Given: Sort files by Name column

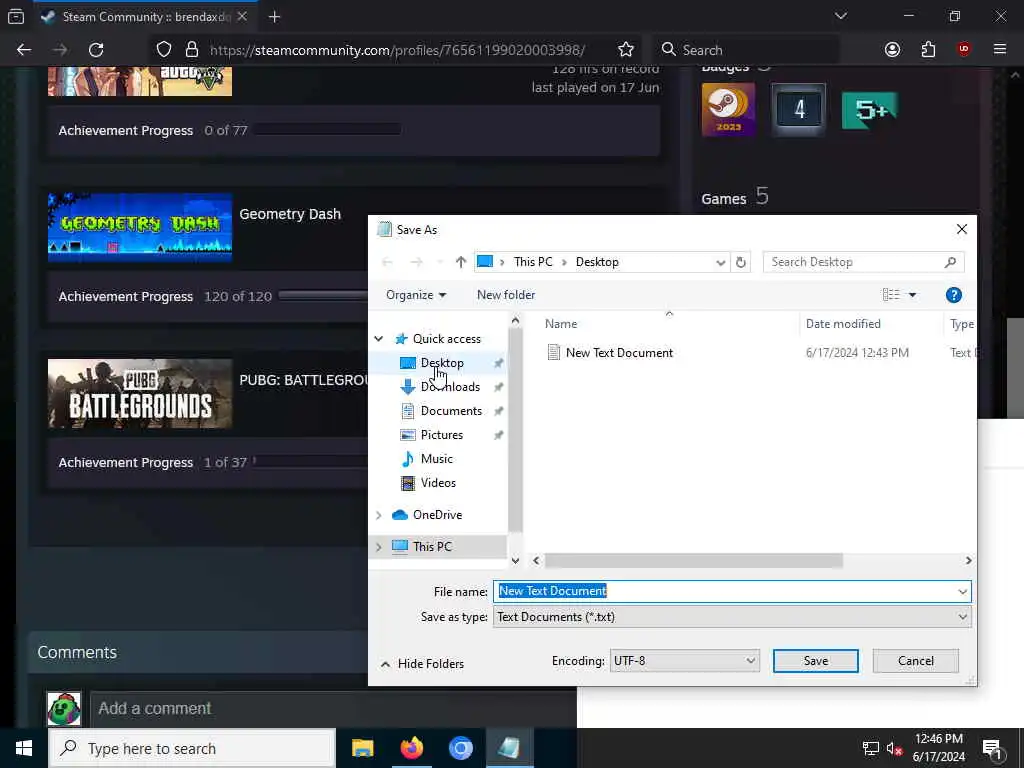Looking at the screenshot, I should click(x=561, y=324).
